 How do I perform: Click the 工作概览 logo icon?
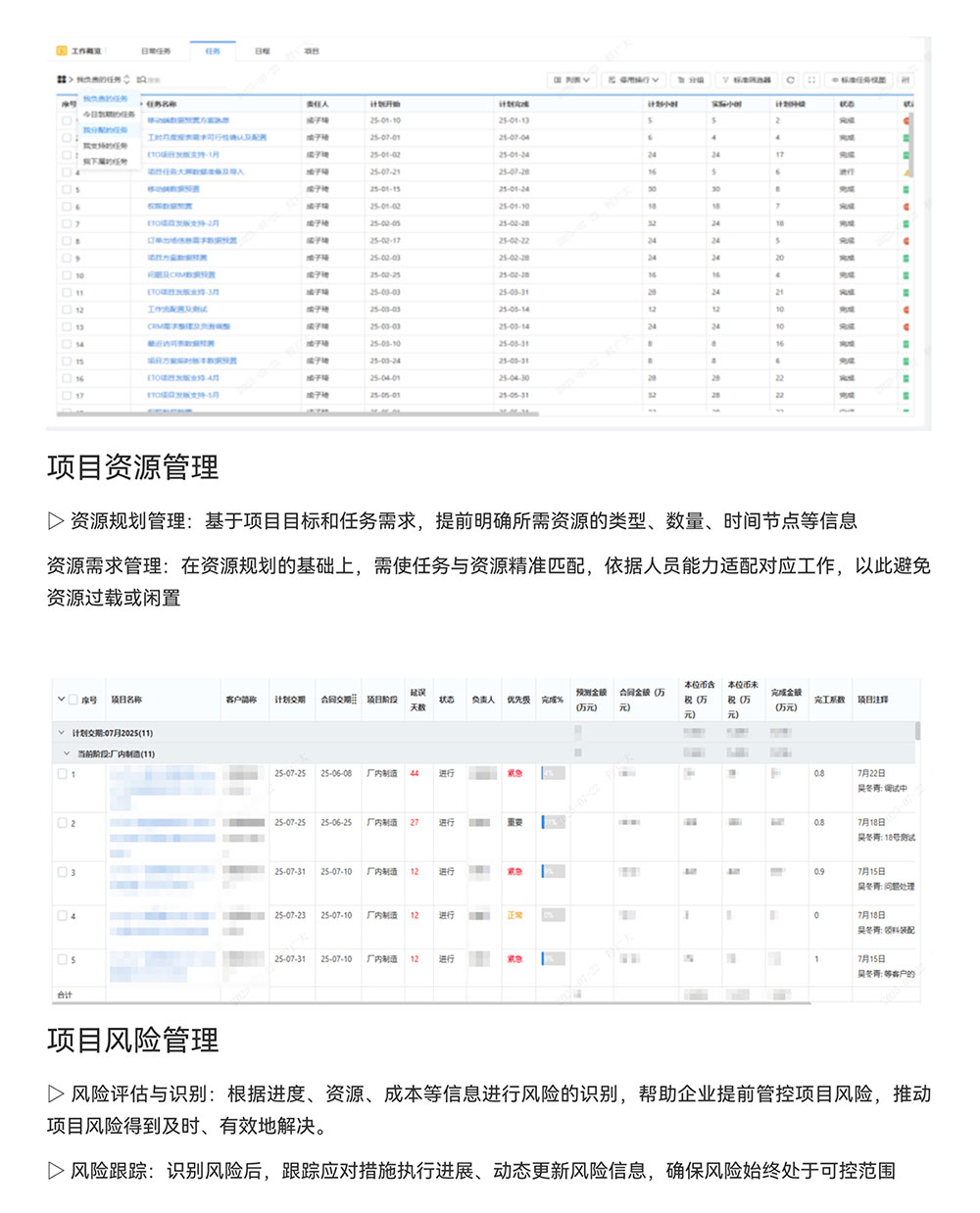[x=62, y=51]
